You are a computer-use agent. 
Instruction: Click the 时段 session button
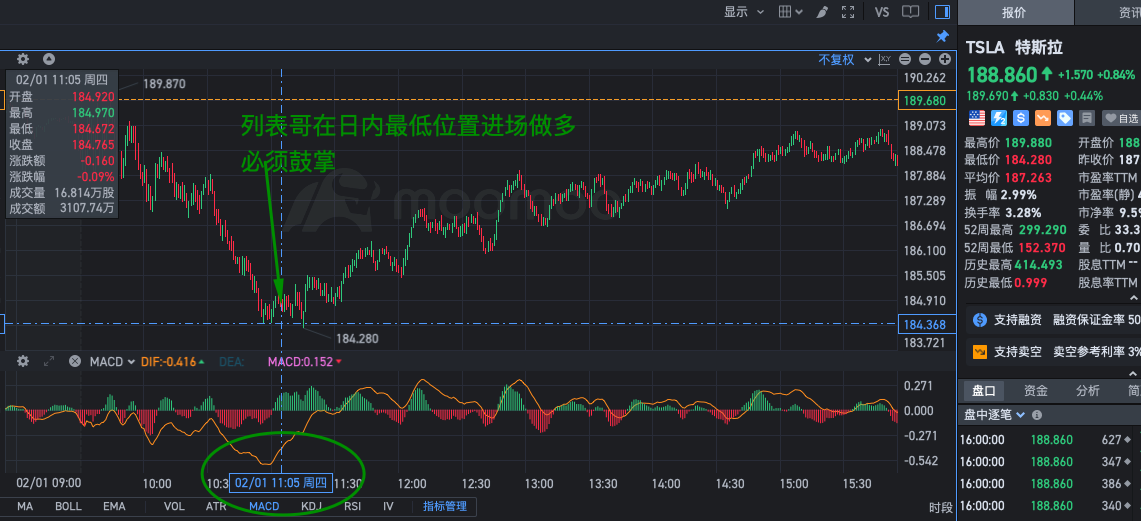tap(940, 508)
